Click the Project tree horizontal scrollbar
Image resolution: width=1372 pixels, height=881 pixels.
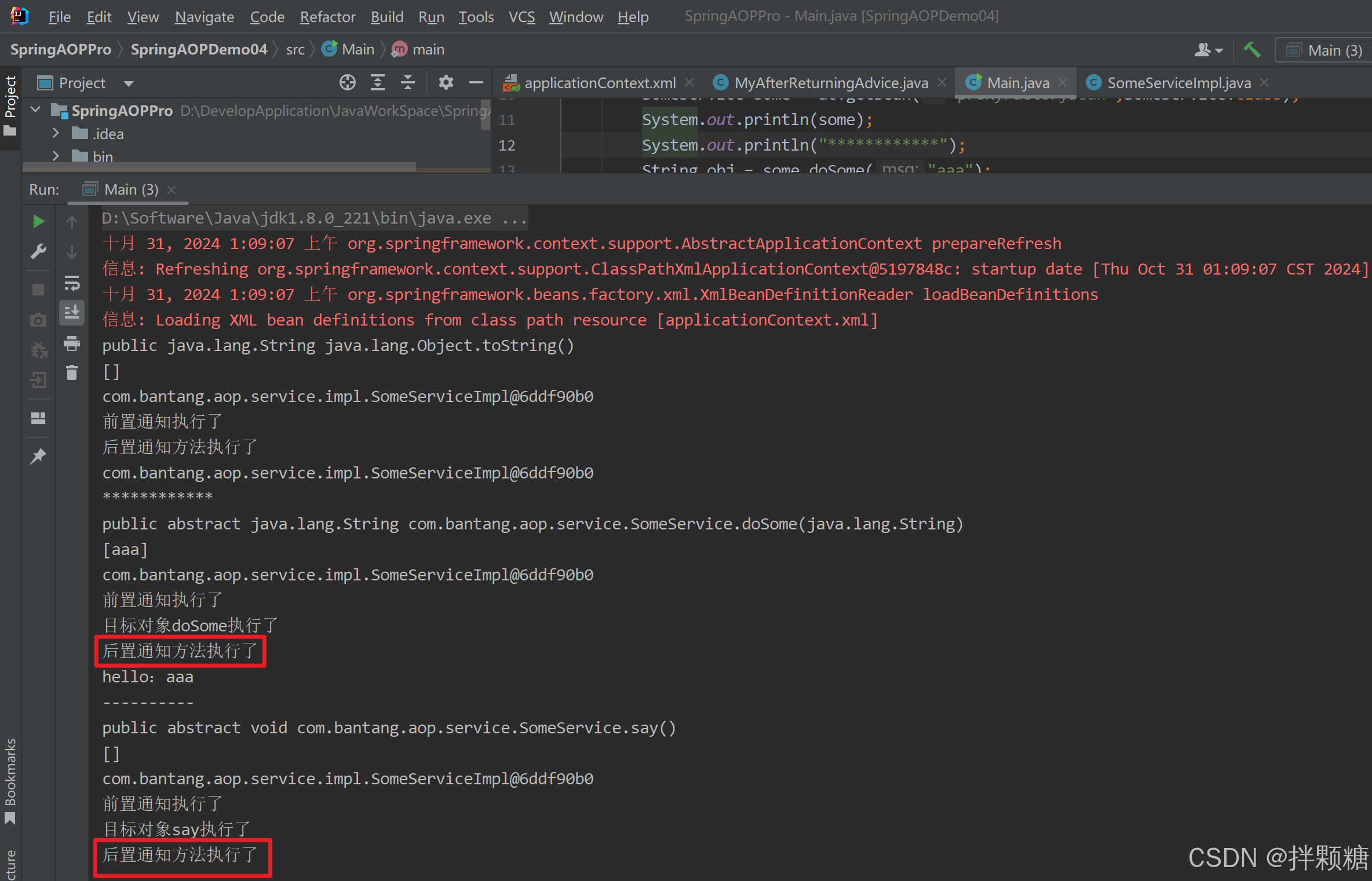click(220, 167)
